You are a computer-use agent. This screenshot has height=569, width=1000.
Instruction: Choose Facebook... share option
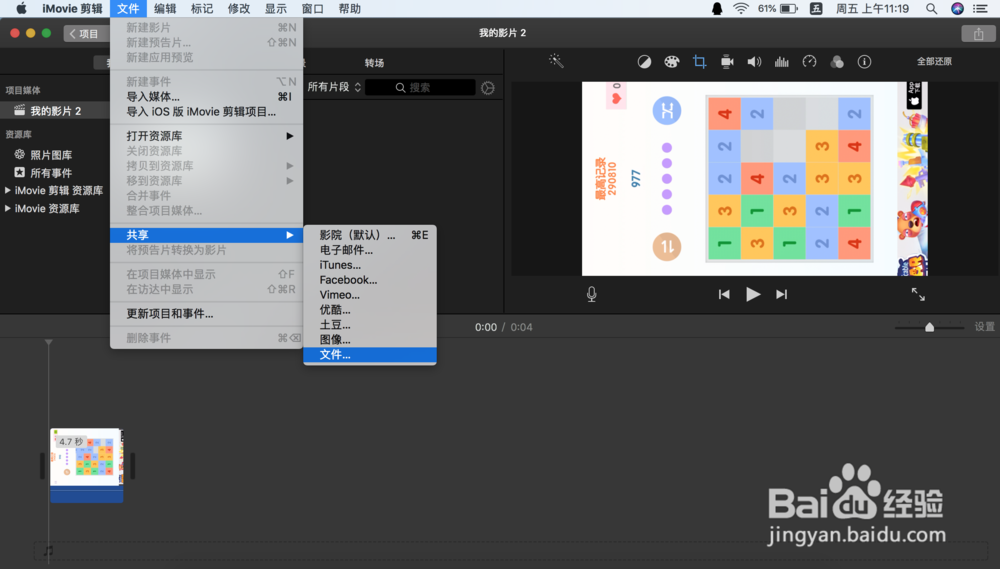(x=370, y=279)
